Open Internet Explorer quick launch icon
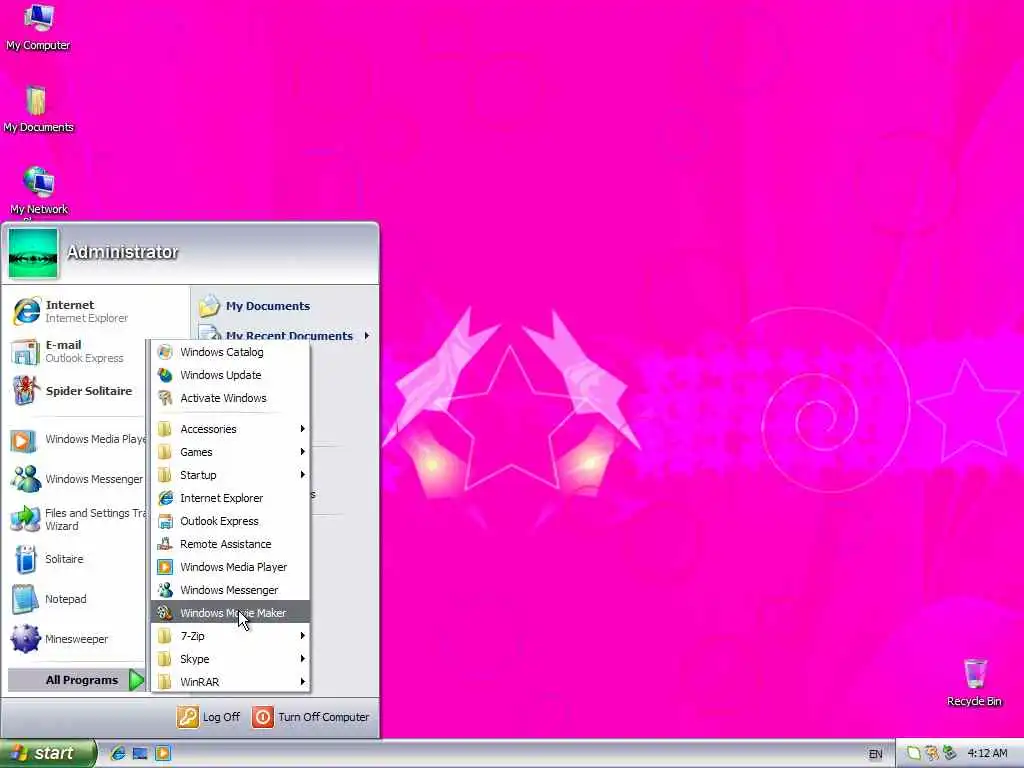The width and height of the screenshot is (1024, 768). click(118, 754)
